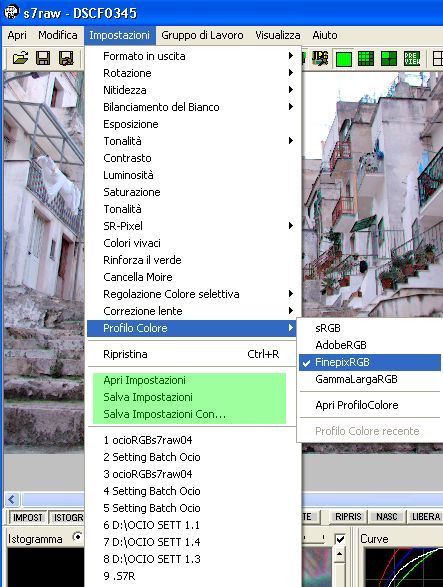The image size is (443, 587).
Task: Open recent setting 1 ocioRGBs7raw04
Action: tap(193, 440)
